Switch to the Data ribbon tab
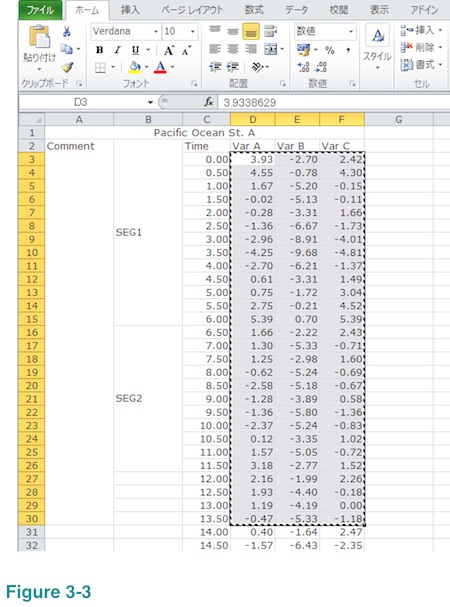This screenshot has width=450, height=607. pyautogui.click(x=296, y=10)
